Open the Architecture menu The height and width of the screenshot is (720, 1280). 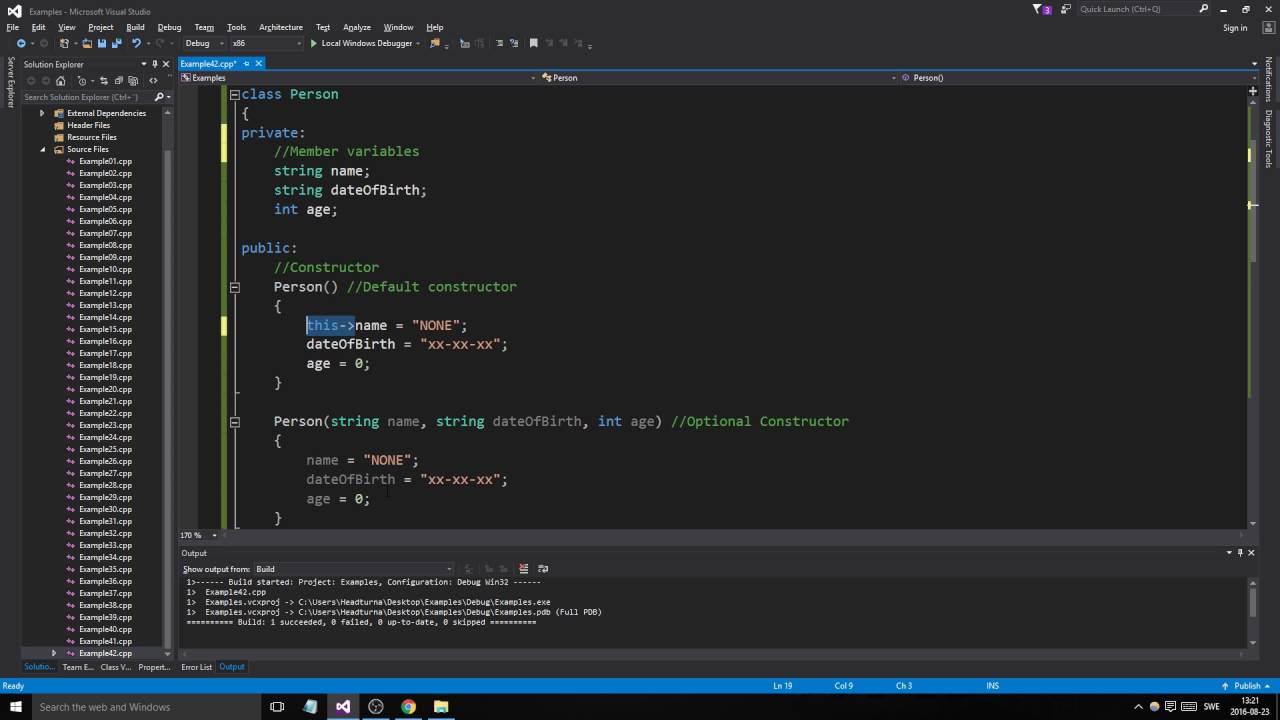[281, 27]
